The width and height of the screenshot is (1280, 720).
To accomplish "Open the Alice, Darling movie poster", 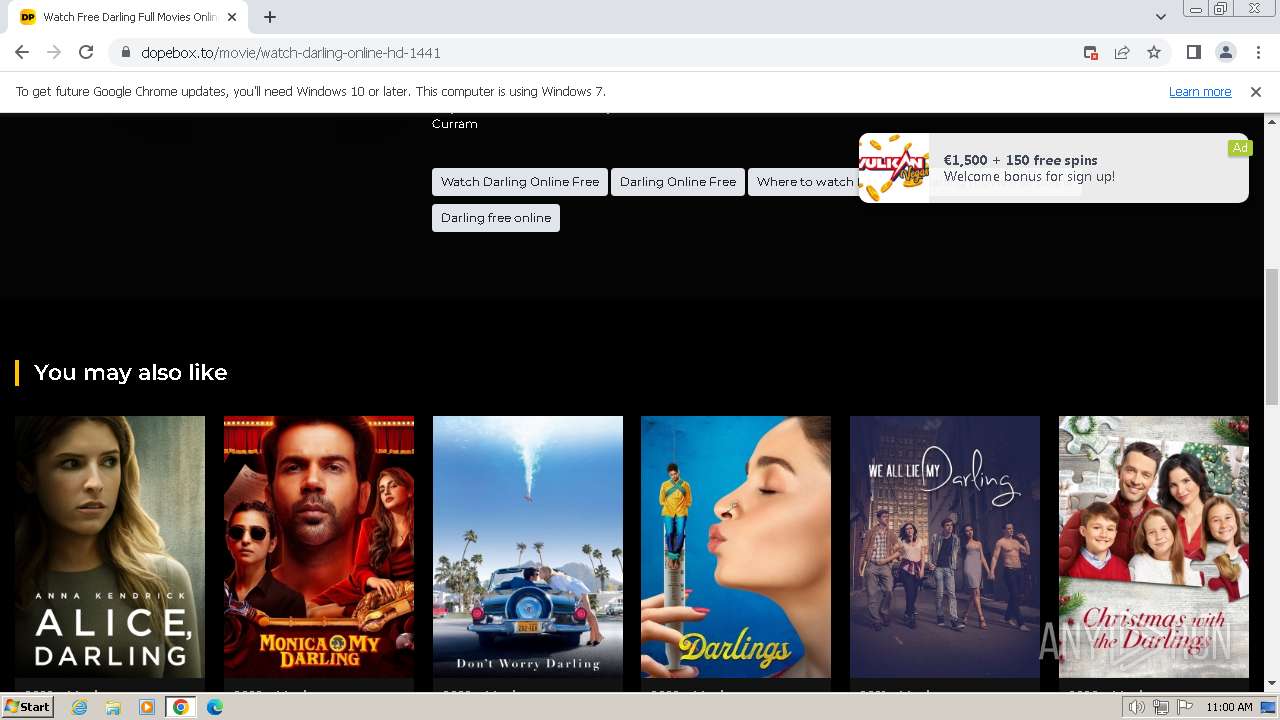I will point(110,547).
